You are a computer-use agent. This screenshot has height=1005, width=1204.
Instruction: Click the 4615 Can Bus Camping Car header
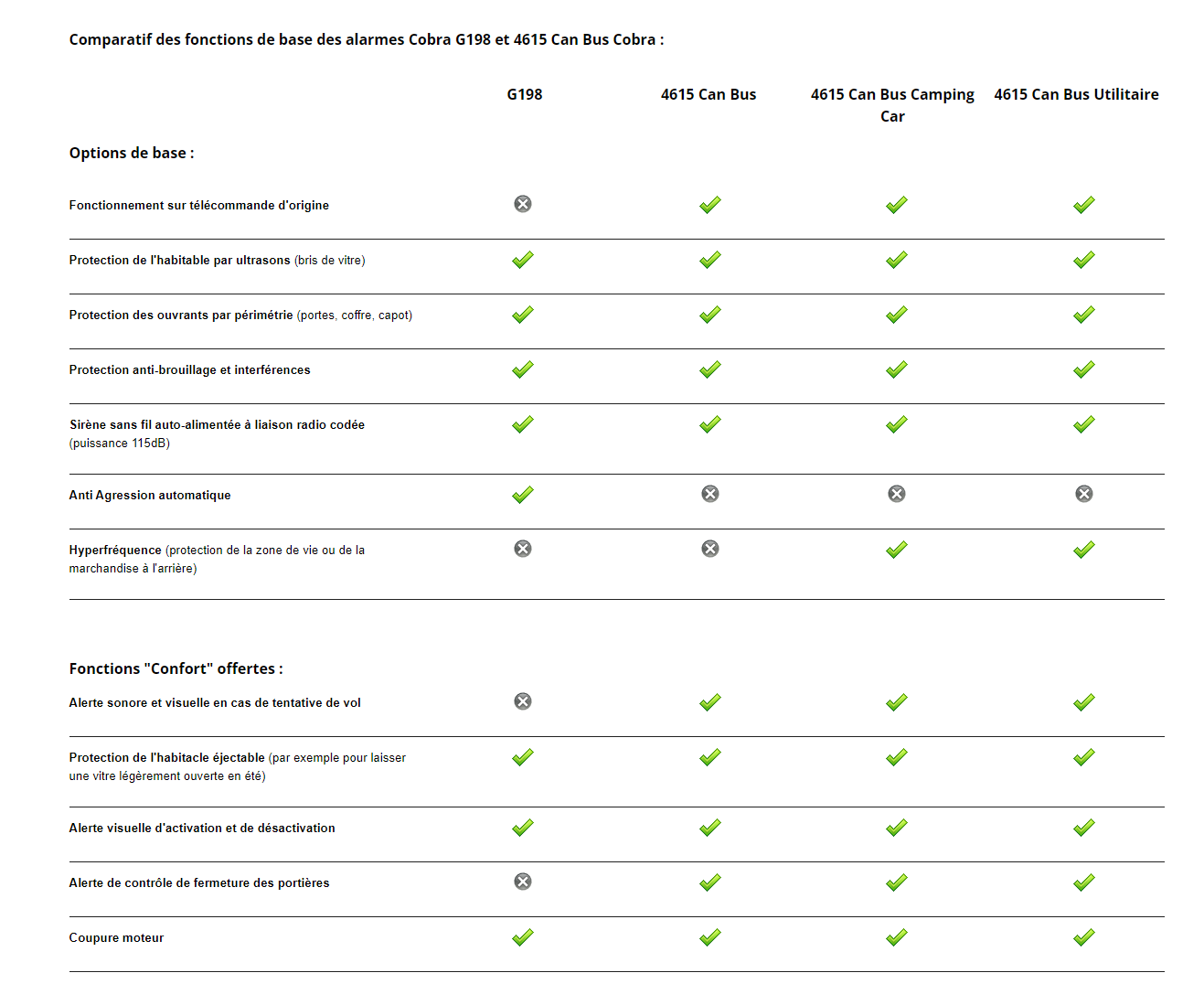[x=892, y=104]
